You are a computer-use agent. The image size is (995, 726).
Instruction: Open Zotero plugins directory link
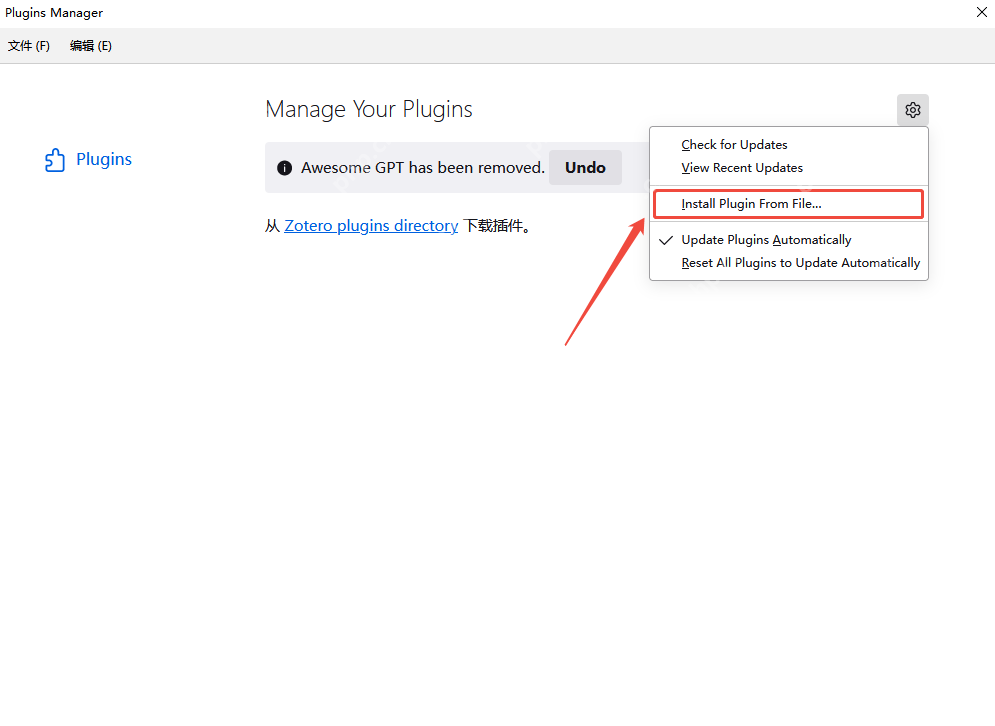point(371,226)
